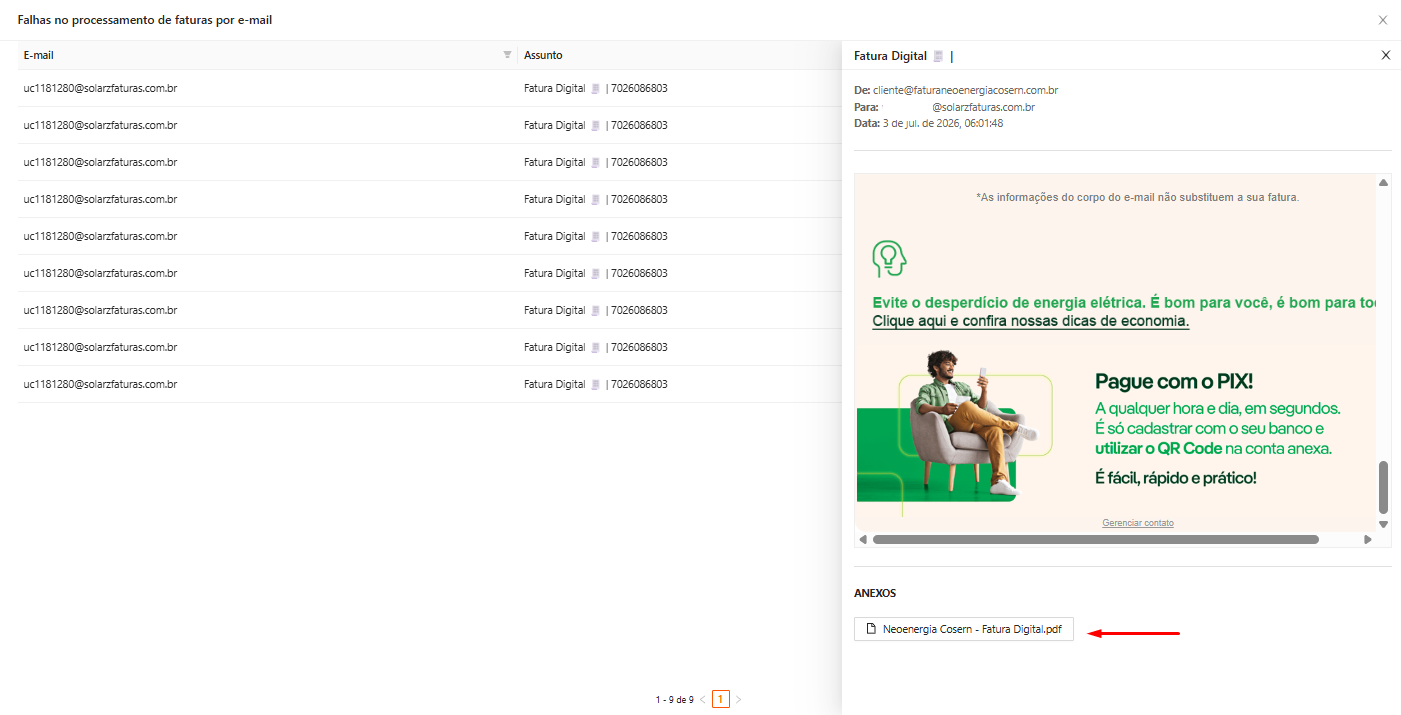Click the email body scroll-left arrow

[863, 539]
